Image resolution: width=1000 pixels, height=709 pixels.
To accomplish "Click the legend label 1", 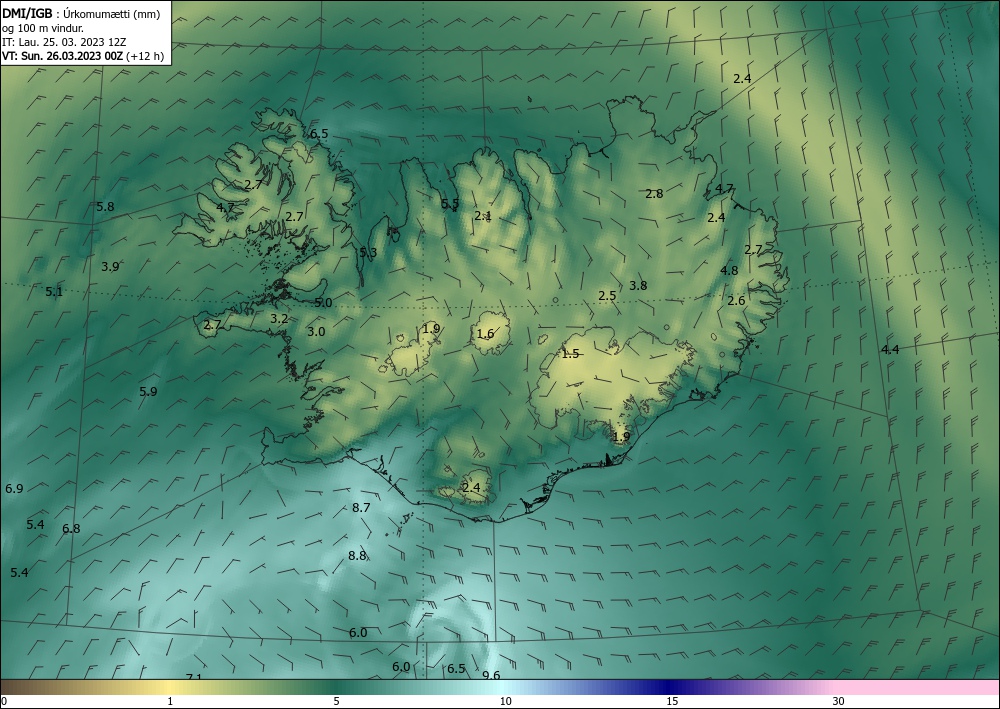I will coord(170,702).
